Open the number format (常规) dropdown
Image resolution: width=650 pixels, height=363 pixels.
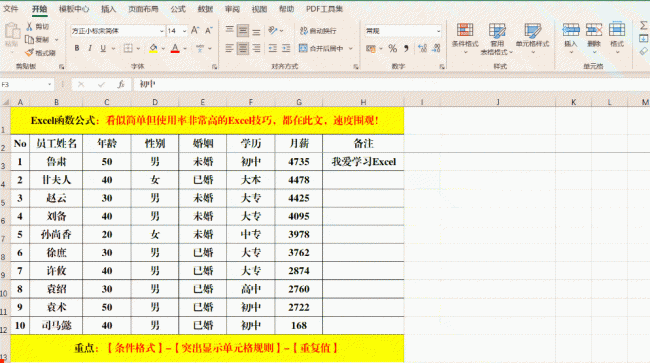439,31
